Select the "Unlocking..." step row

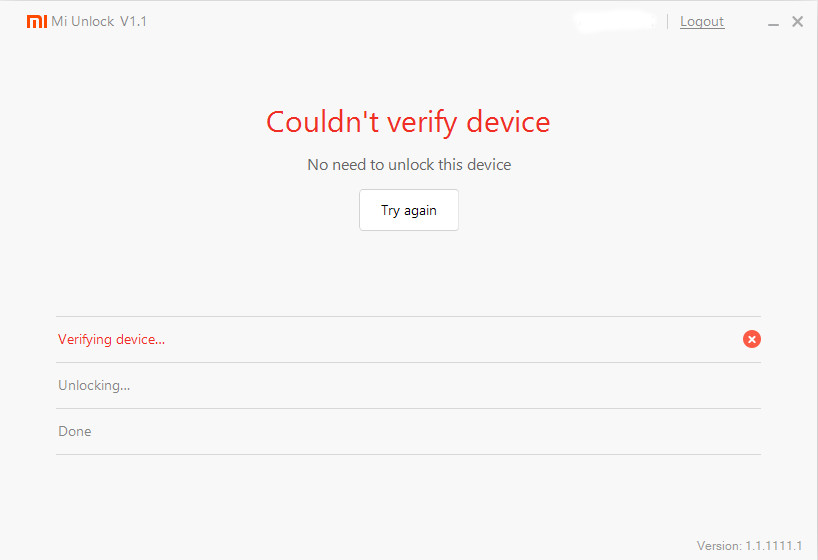pyautogui.click(x=94, y=385)
